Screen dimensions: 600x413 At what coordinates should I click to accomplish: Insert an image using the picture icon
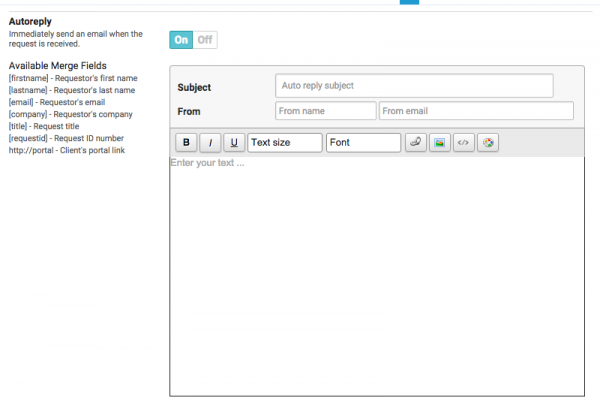tap(440, 142)
